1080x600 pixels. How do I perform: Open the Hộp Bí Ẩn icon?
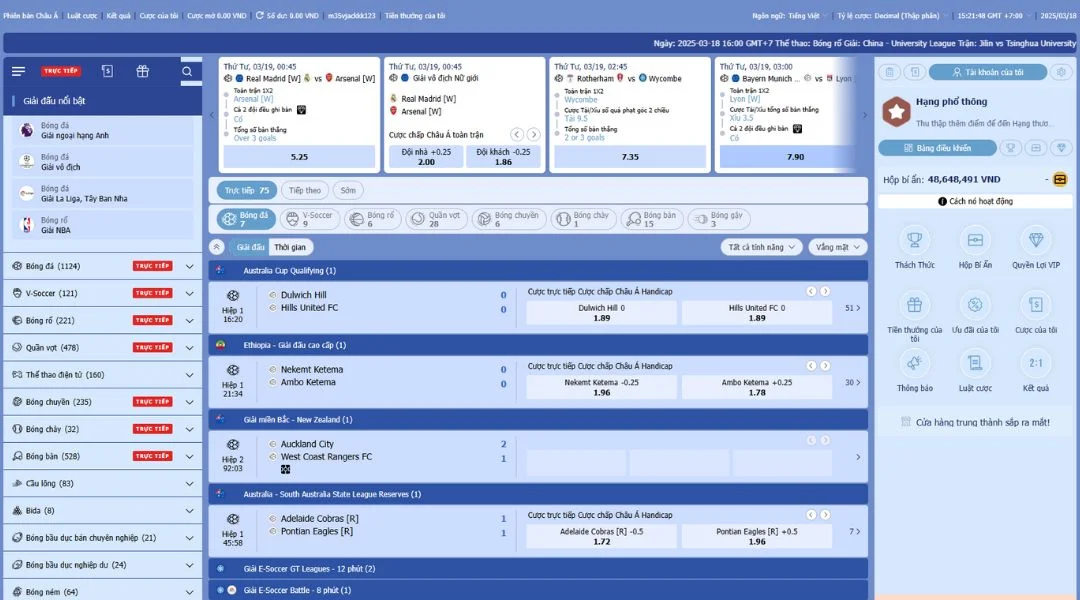pyautogui.click(x=975, y=240)
